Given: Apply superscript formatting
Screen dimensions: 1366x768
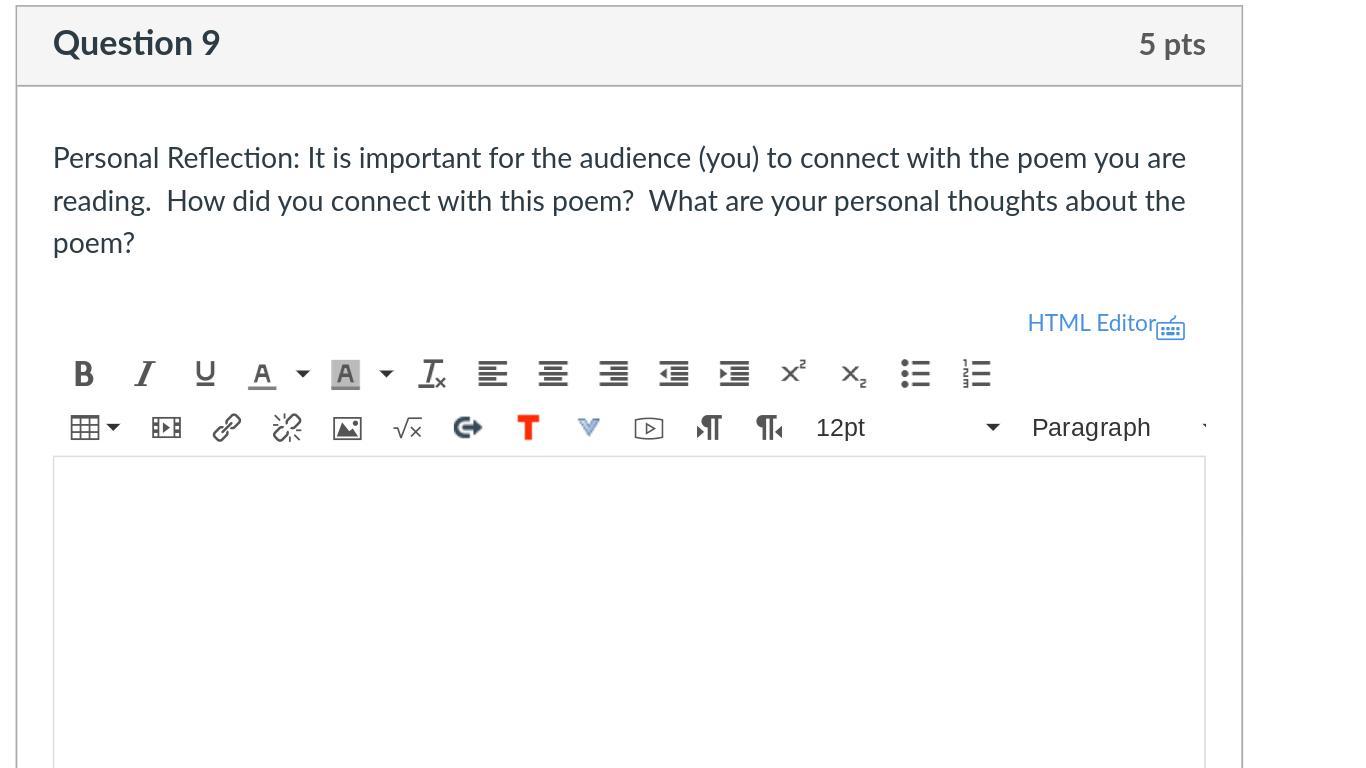Looking at the screenshot, I should tap(793, 374).
